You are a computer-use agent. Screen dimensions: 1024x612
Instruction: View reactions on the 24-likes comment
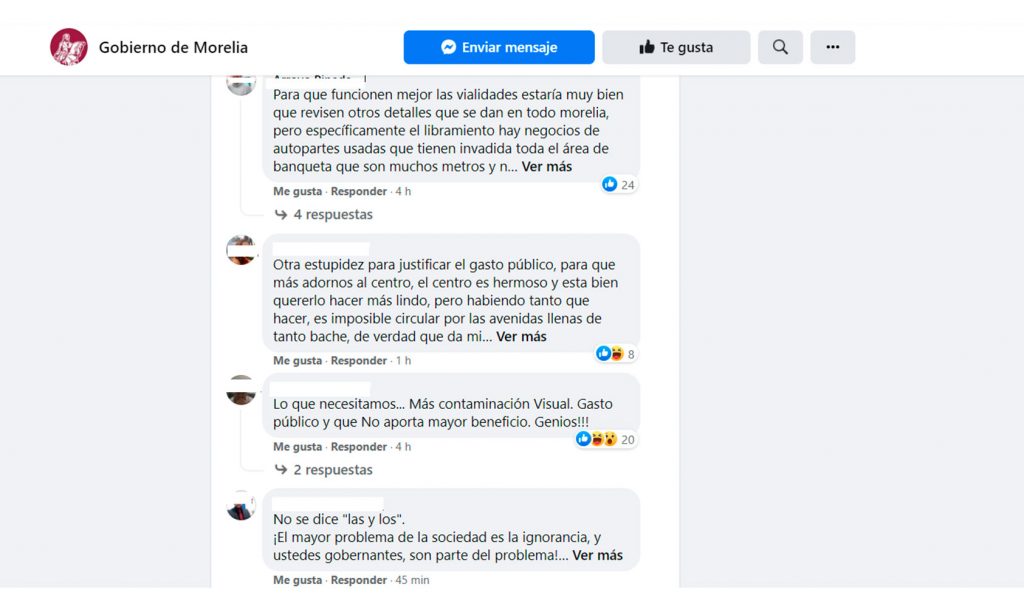tap(618, 185)
